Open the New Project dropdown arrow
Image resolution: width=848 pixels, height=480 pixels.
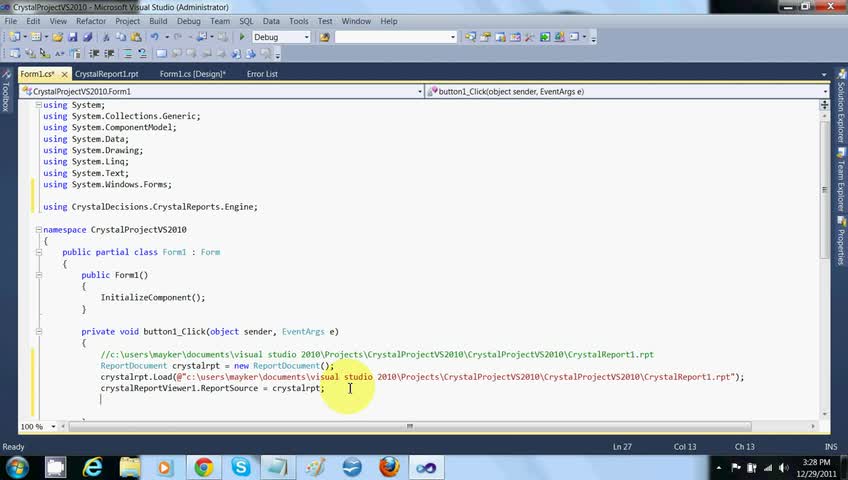25,37
